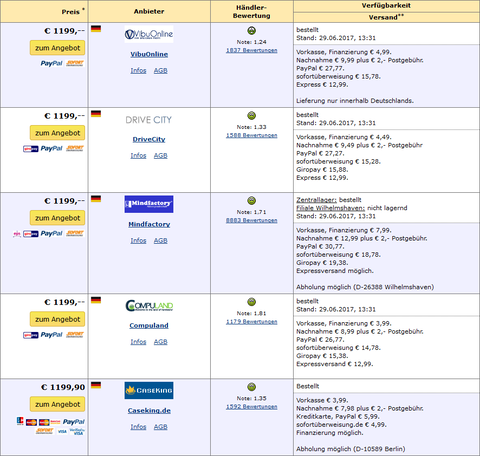
Task: Click the rating smiley above Note 1,24
Action: [251, 31]
